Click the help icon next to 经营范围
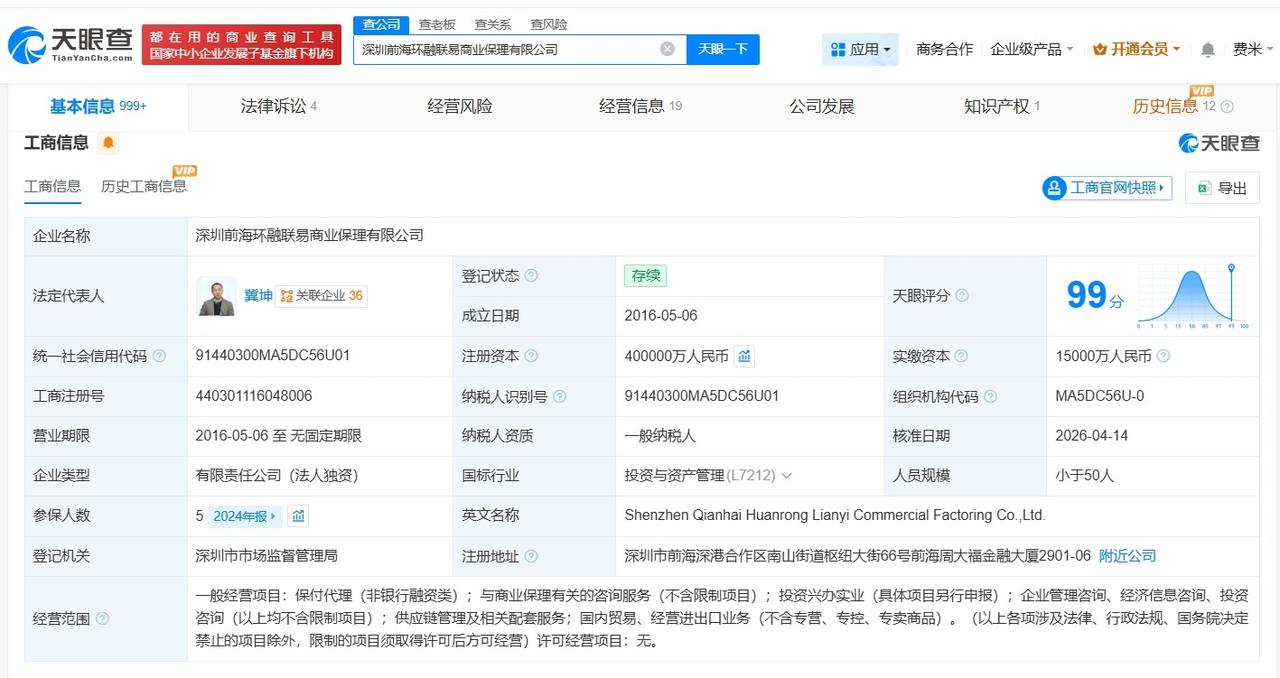1280x678 pixels. (x=102, y=619)
